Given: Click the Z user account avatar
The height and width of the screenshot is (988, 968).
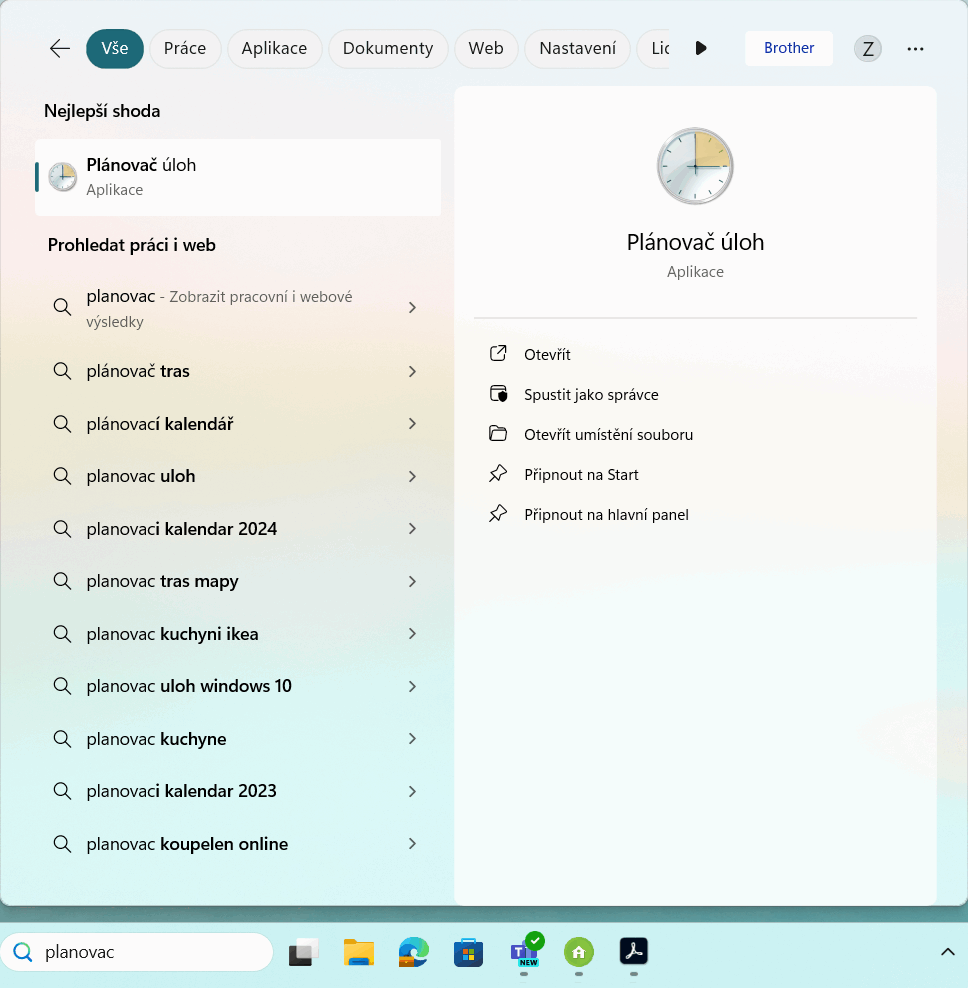Looking at the screenshot, I should pos(867,48).
